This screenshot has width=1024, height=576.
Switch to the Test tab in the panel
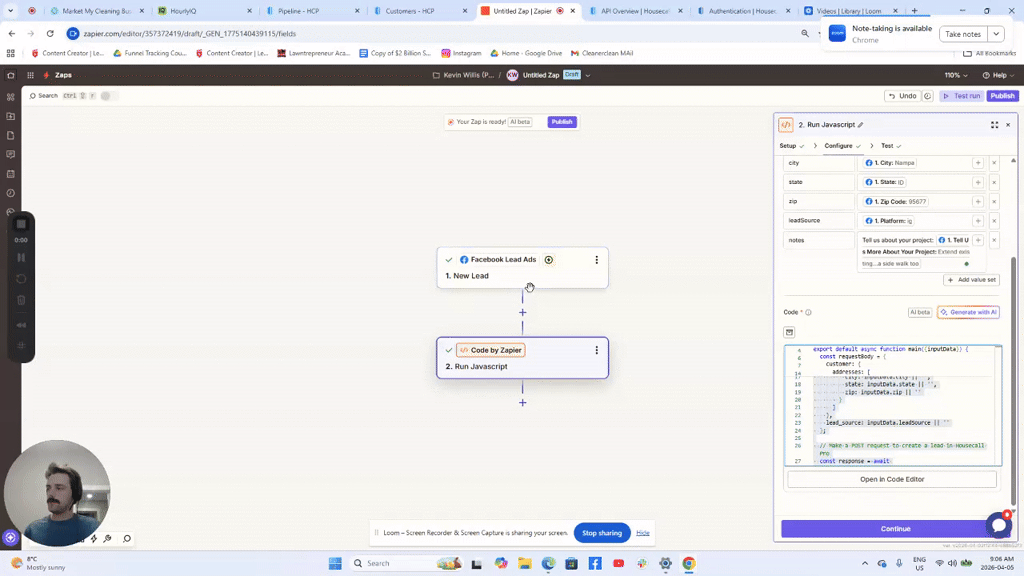pyautogui.click(x=887, y=145)
